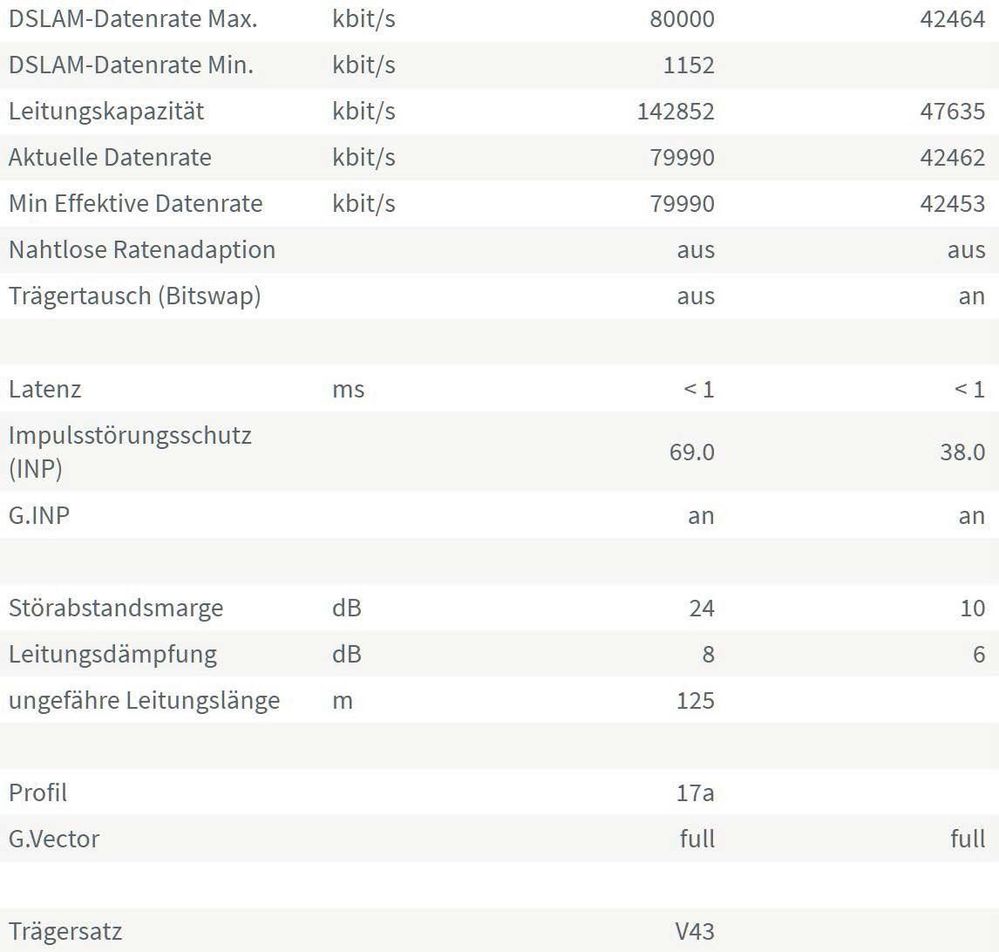Click the Trägertausch (Bitswap) label
The height and width of the screenshot is (952, 999).
[x=134, y=296]
